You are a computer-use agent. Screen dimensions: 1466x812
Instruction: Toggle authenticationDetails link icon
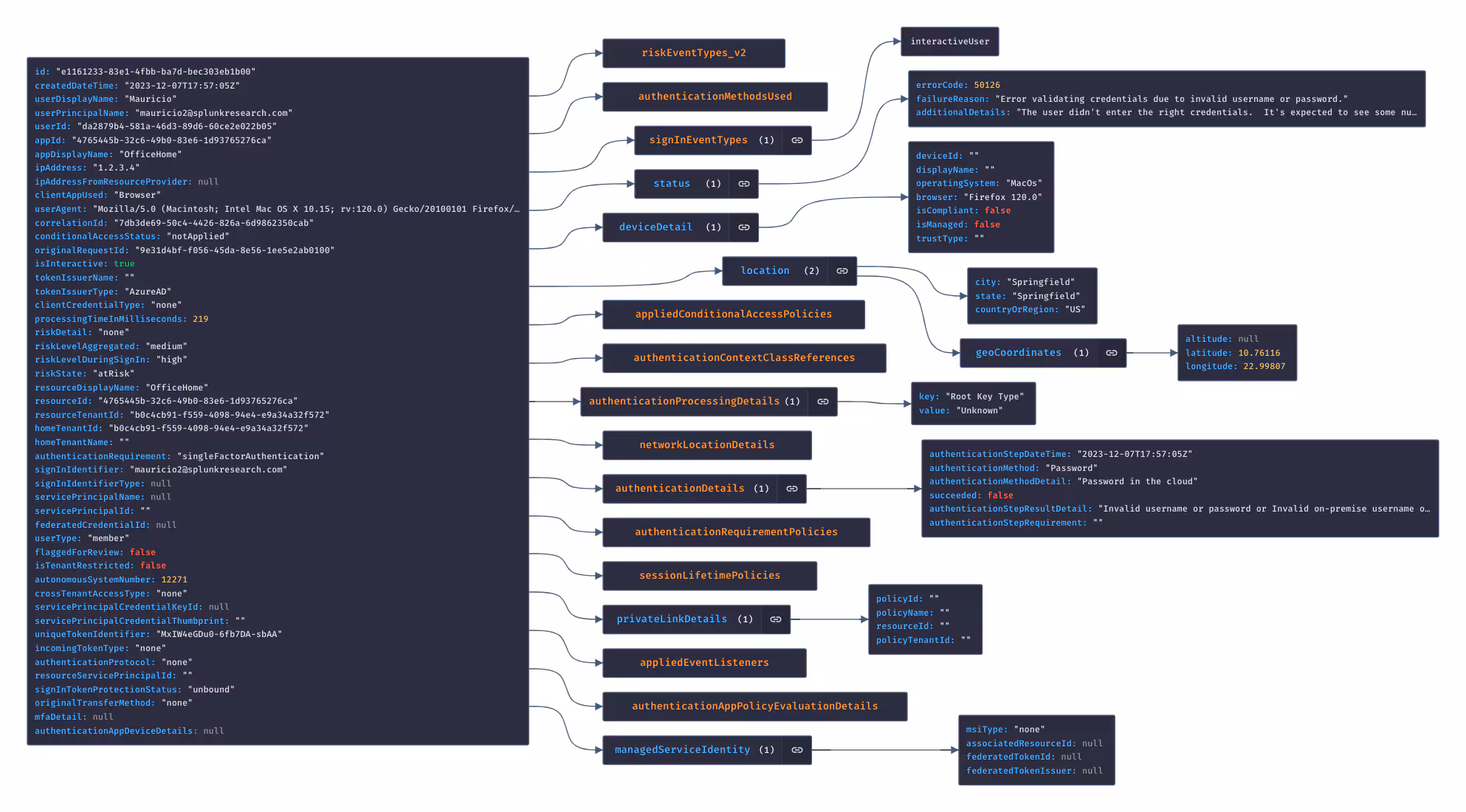click(791, 489)
